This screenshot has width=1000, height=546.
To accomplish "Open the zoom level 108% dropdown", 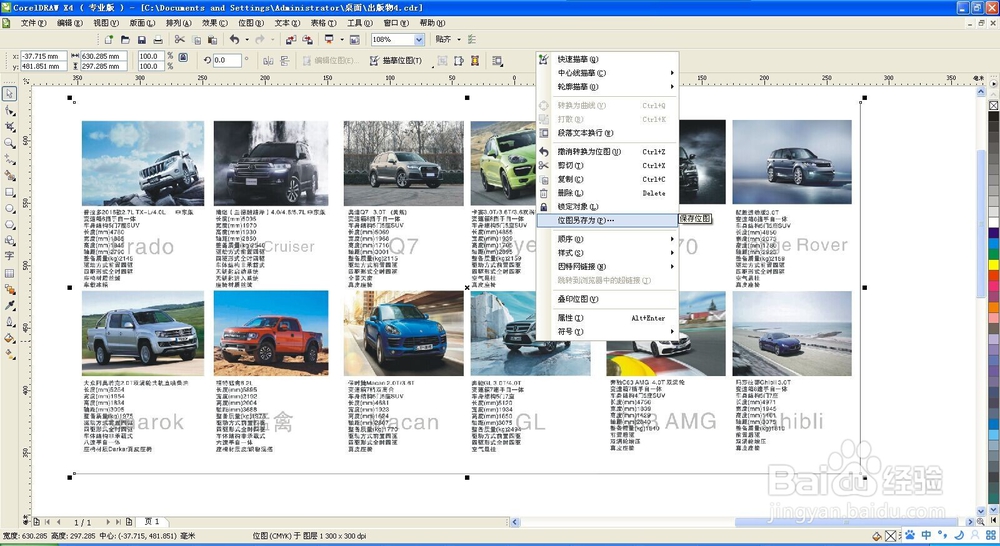I will pyautogui.click(x=419, y=40).
